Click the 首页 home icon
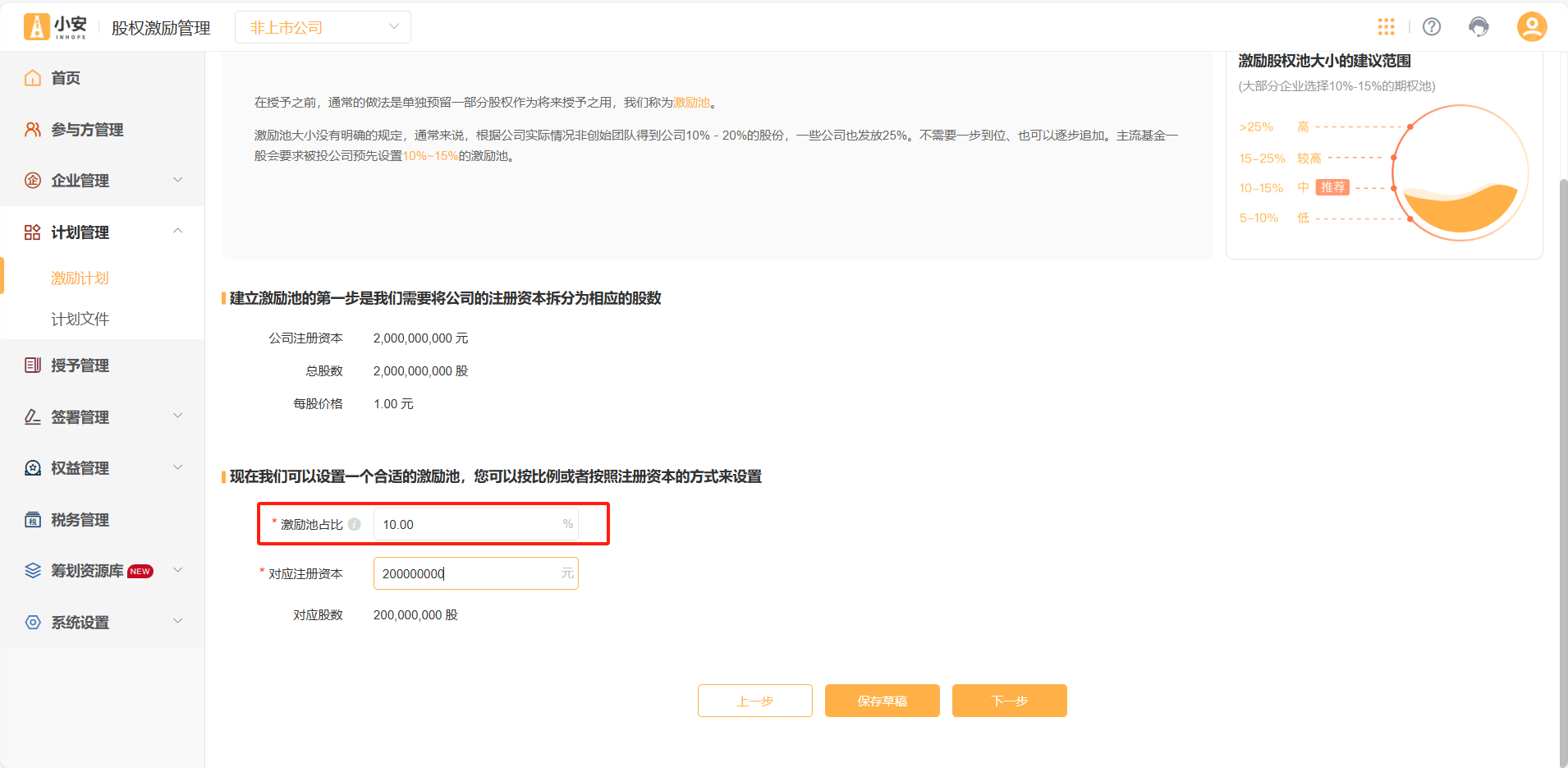The width and height of the screenshot is (1568, 768). pos(33,78)
